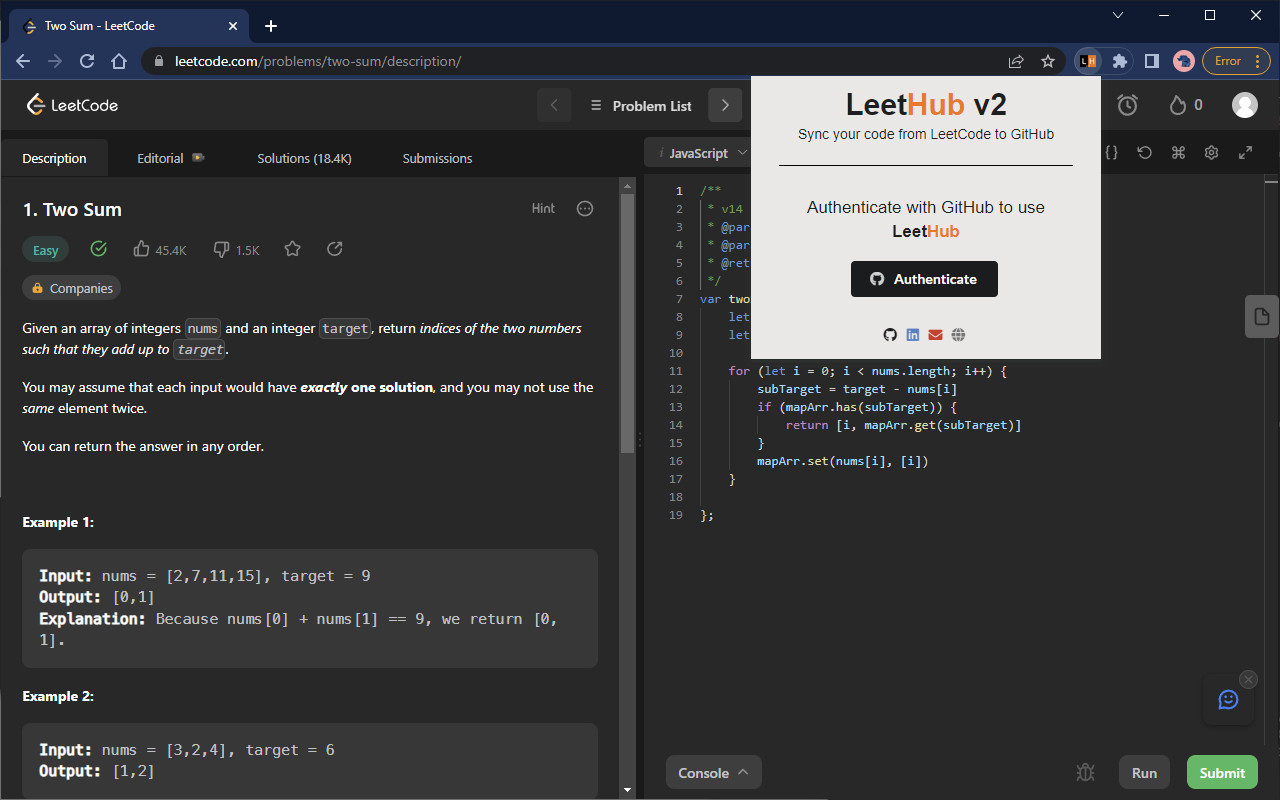Open the Problem List
Viewport: 1280px width, 800px height.
coord(641,105)
